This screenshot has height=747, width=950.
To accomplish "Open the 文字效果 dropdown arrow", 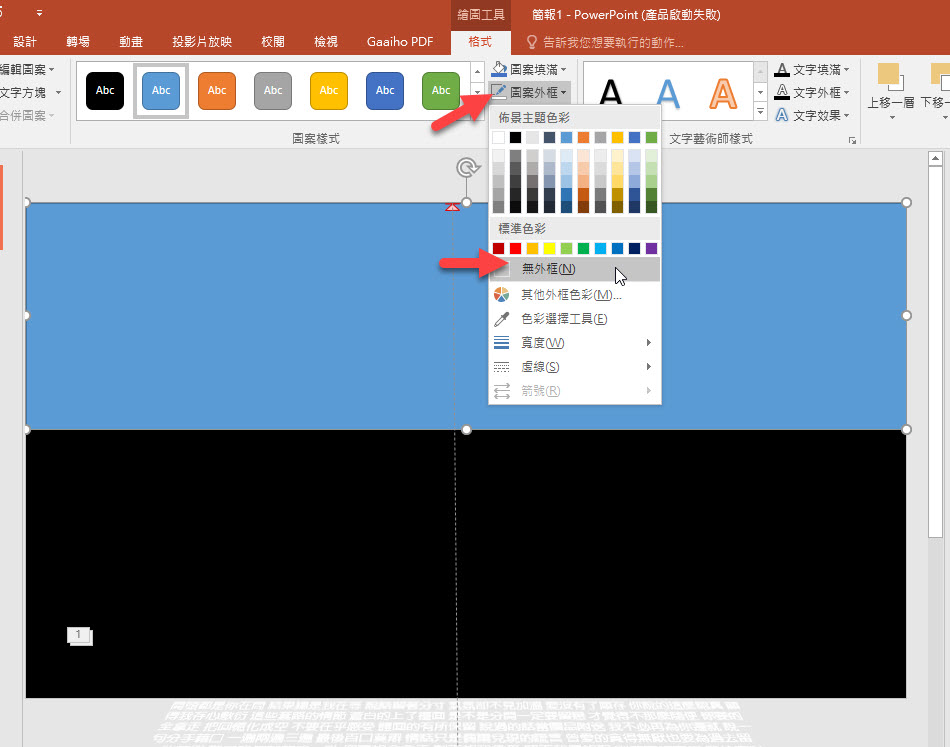I will 846,115.
